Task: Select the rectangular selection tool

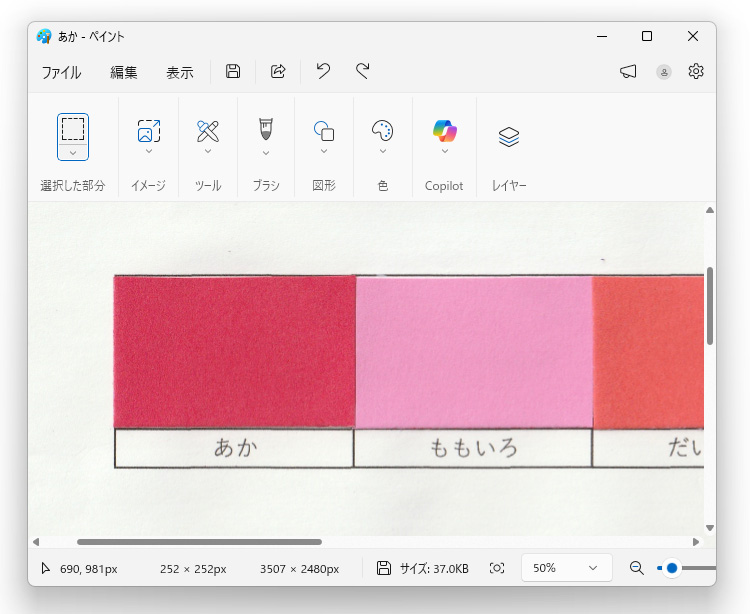Action: tap(73, 129)
